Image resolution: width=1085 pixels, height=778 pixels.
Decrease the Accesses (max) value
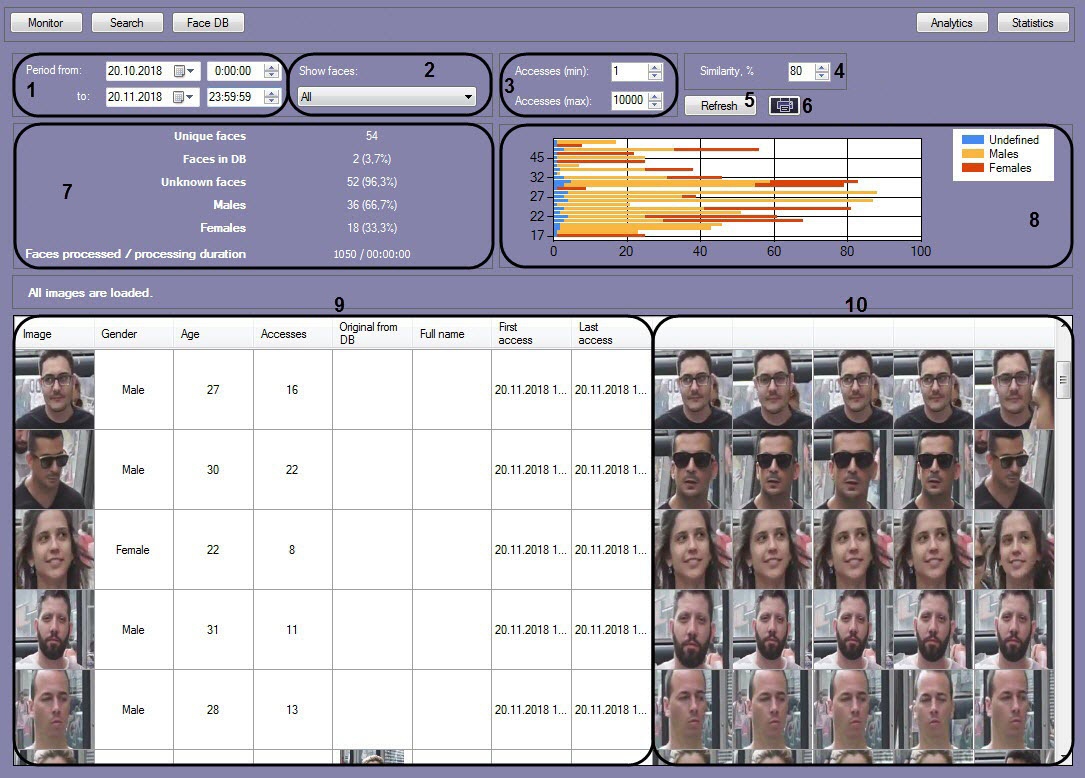click(655, 105)
